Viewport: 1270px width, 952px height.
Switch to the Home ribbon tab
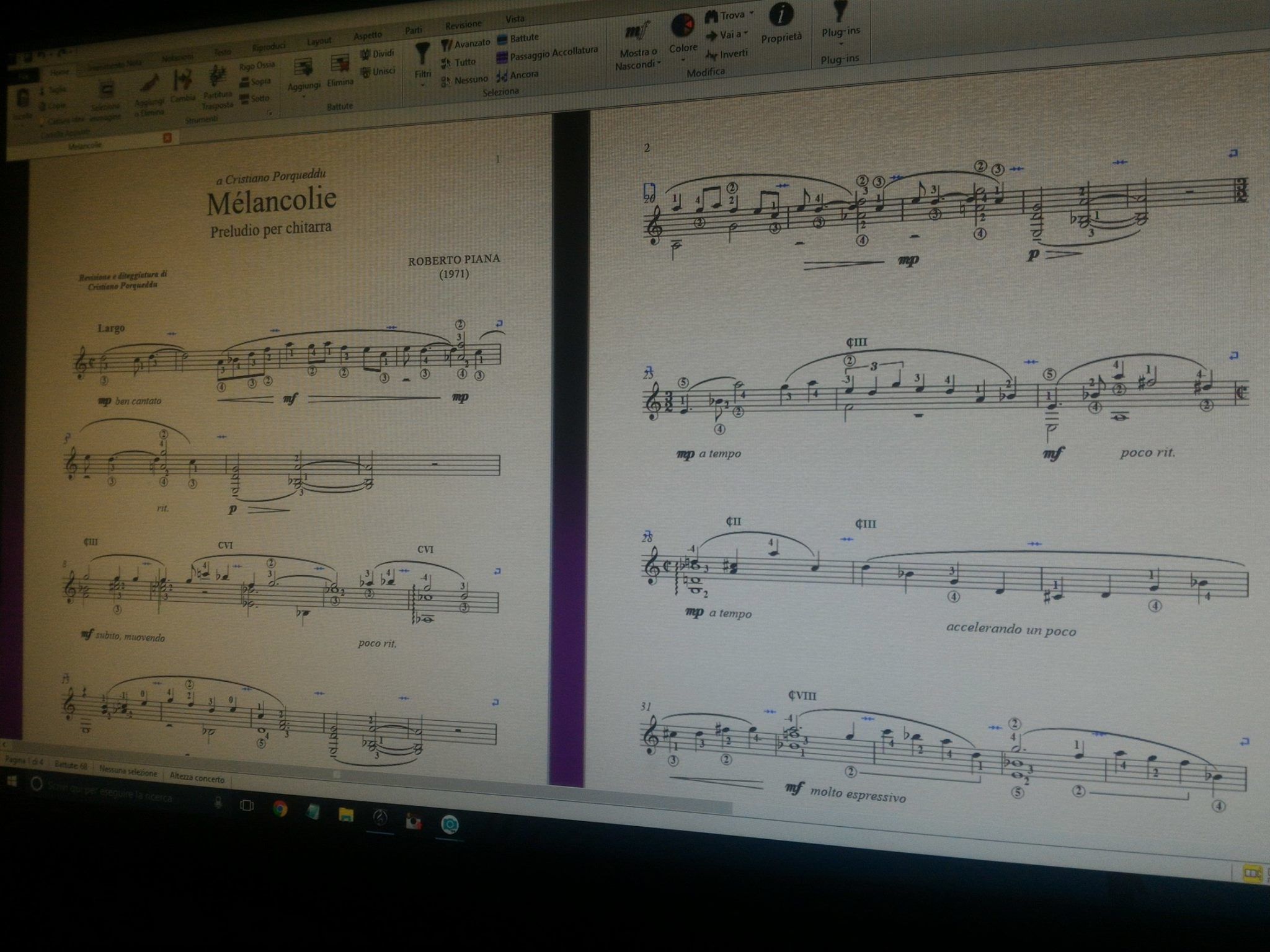coord(60,73)
